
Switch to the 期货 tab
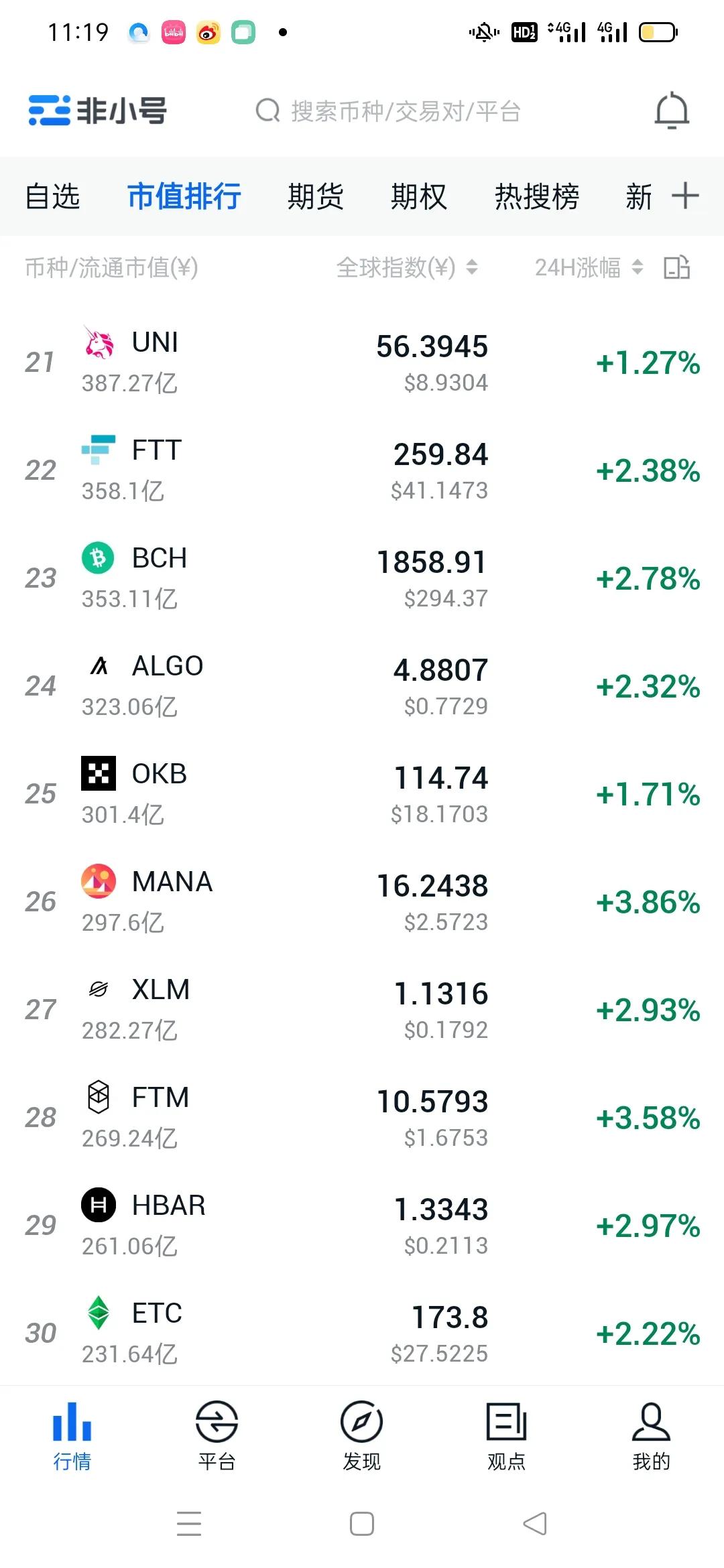(x=315, y=196)
